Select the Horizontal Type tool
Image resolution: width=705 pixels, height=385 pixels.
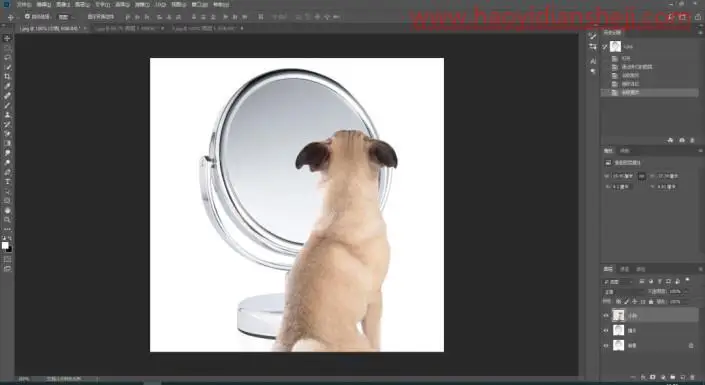[x=7, y=182]
